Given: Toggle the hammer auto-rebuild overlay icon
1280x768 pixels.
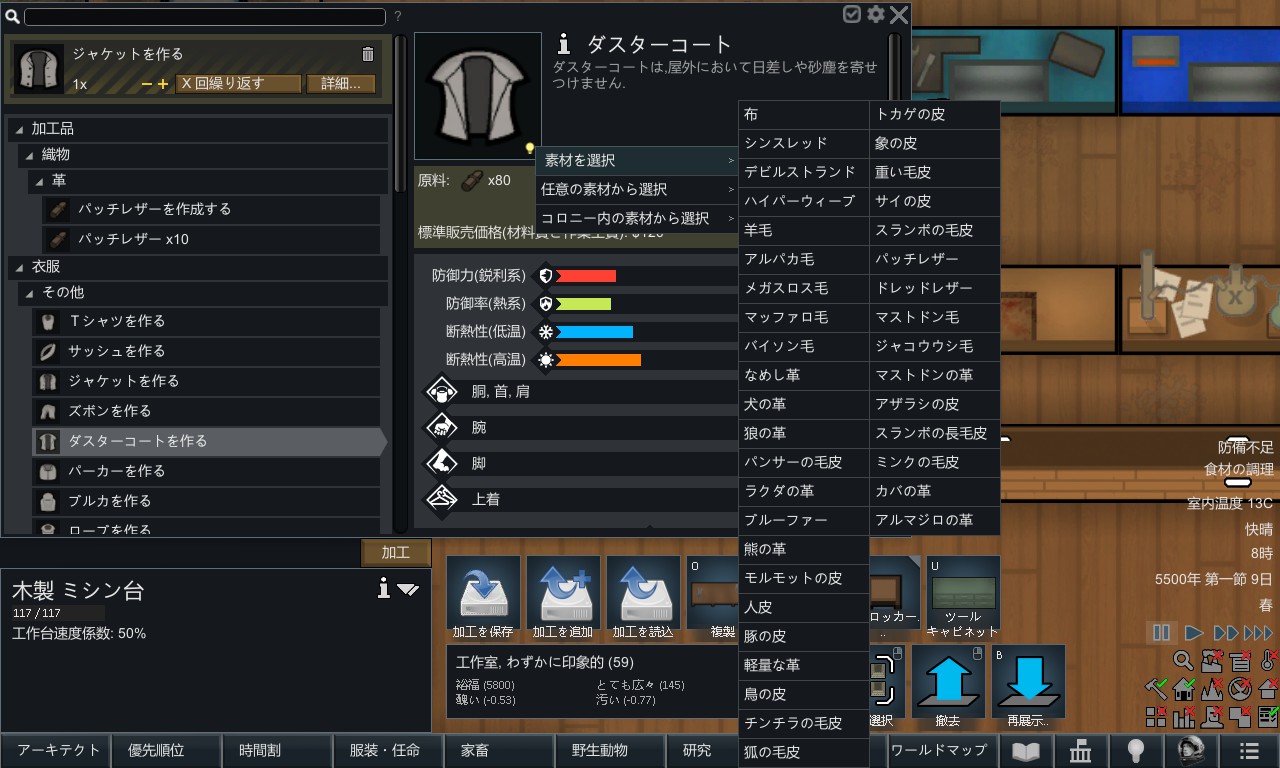Looking at the screenshot, I should pos(1155,688).
